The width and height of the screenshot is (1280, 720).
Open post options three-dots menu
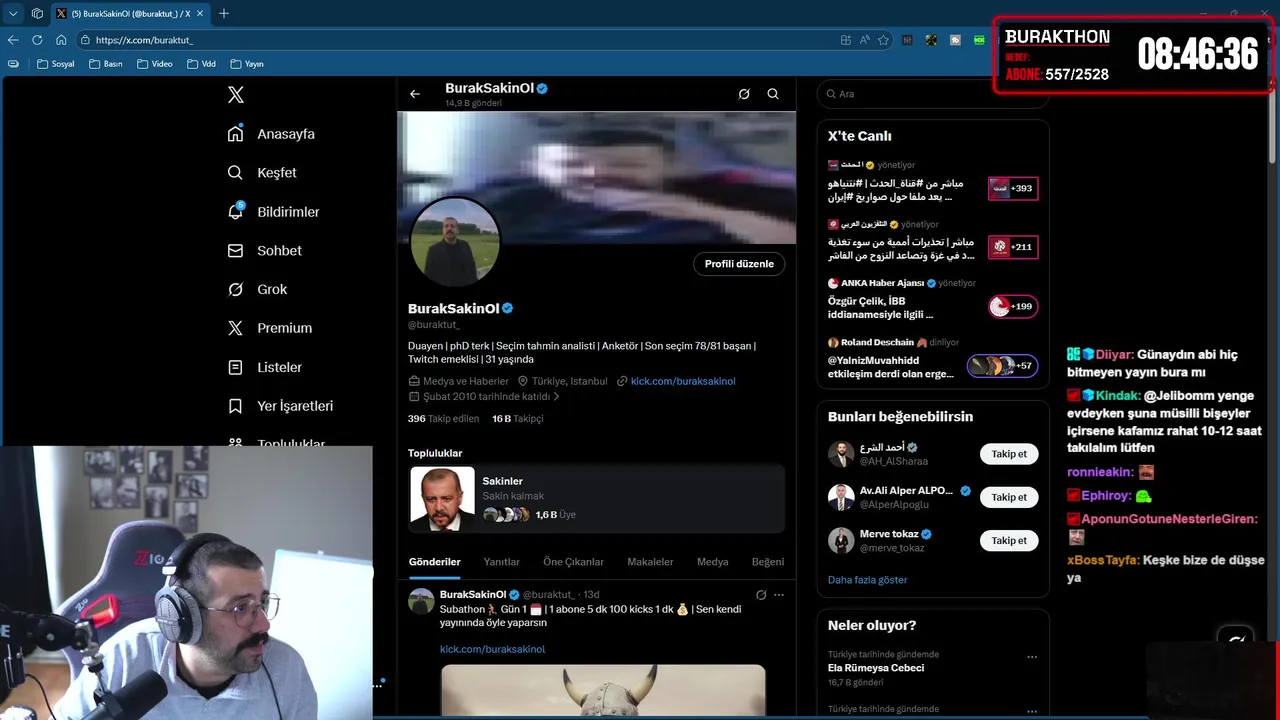click(779, 595)
